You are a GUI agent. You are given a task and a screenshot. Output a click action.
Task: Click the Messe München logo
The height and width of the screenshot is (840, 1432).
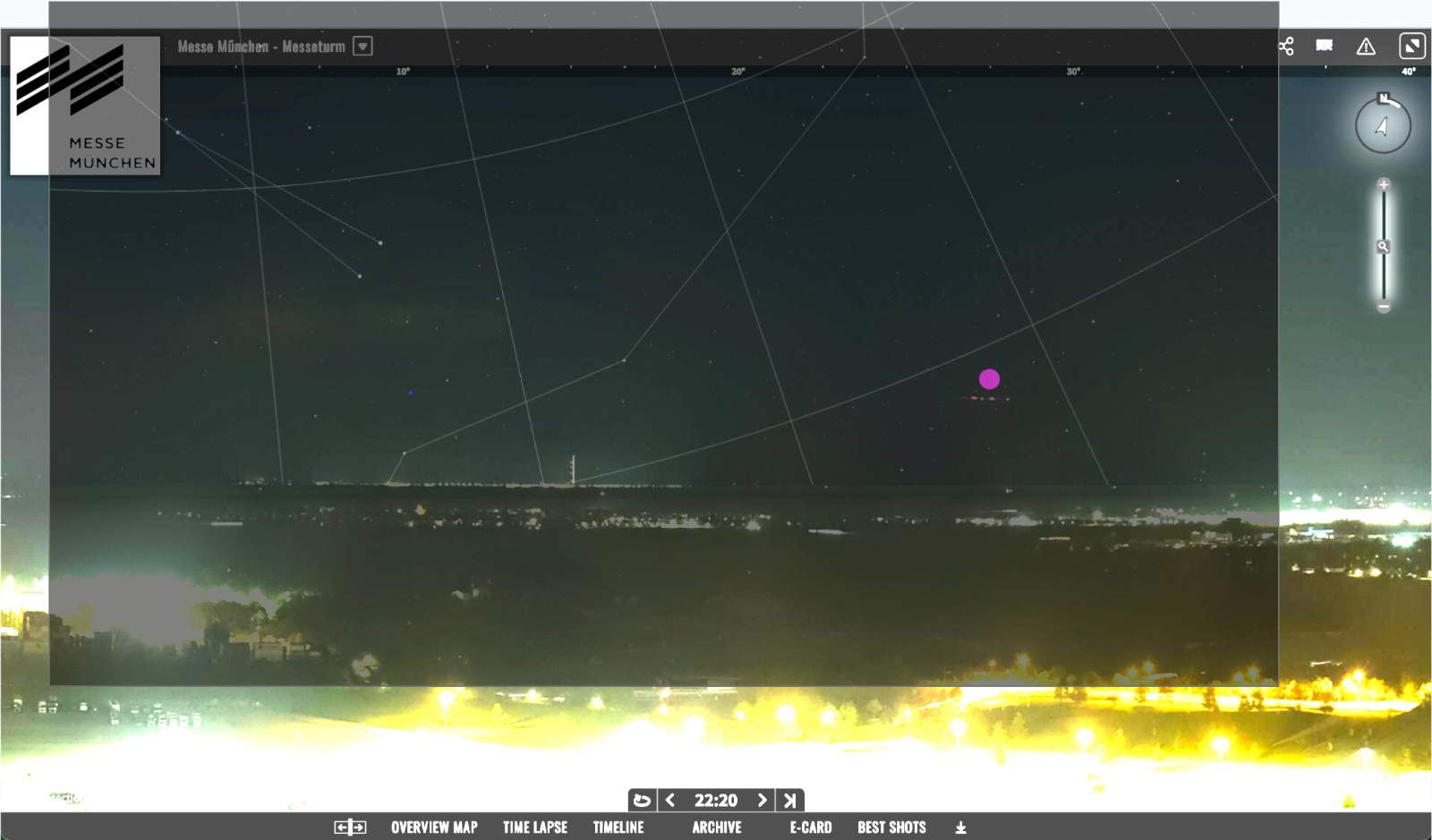(x=85, y=106)
